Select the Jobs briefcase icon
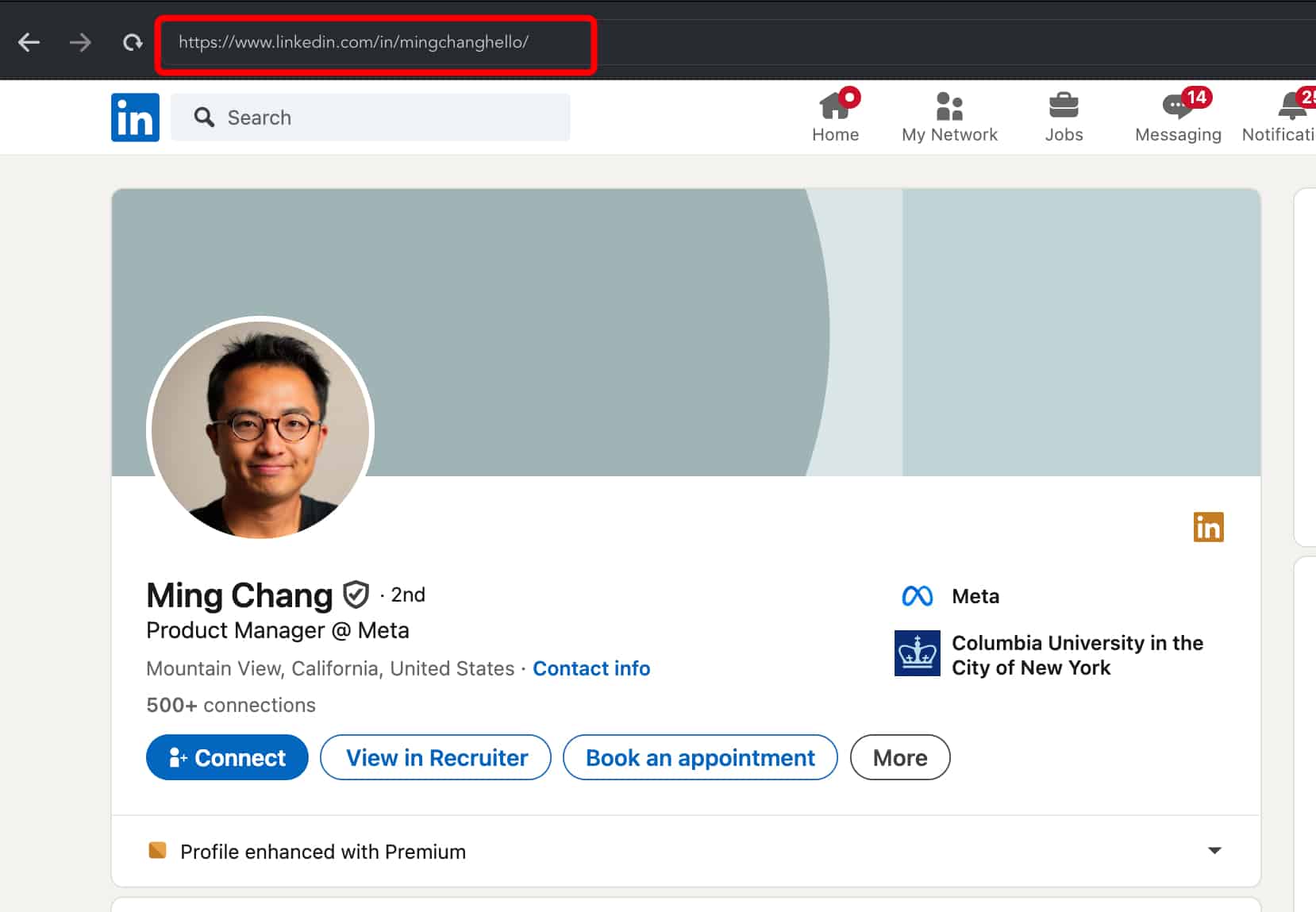This screenshot has width=1316, height=912. point(1064,107)
